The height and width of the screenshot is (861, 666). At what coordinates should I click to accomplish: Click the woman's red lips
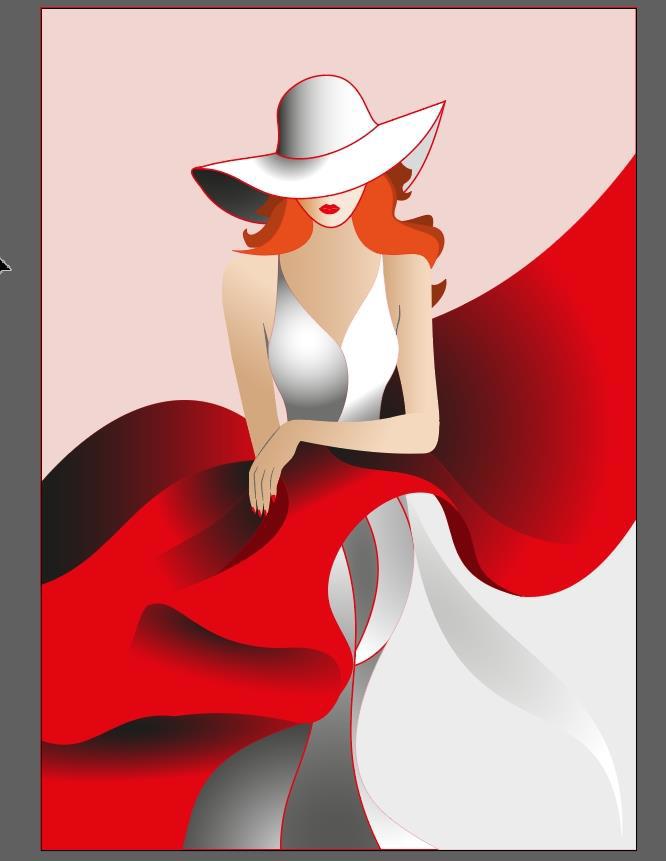point(331,209)
